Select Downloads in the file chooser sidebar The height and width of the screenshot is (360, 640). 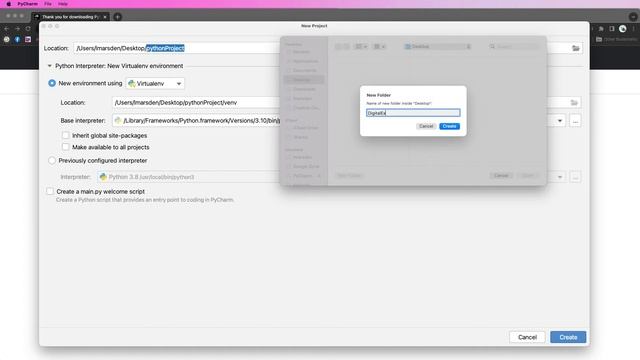click(304, 89)
